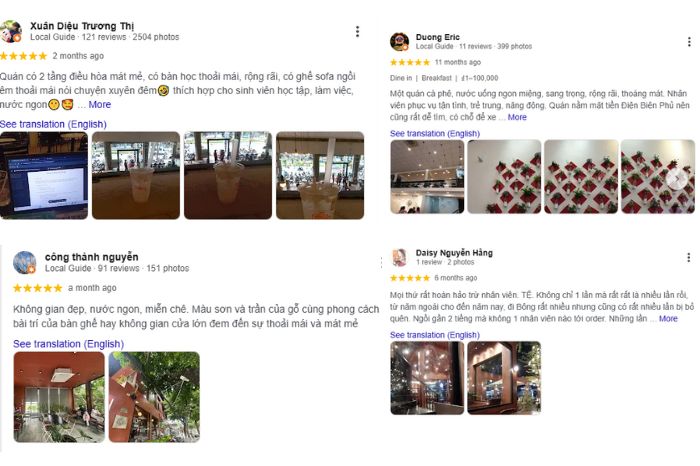The image size is (700, 466).
Task: Open công thành nguyễn reviewer name link
Action: pyautogui.click(x=92, y=257)
